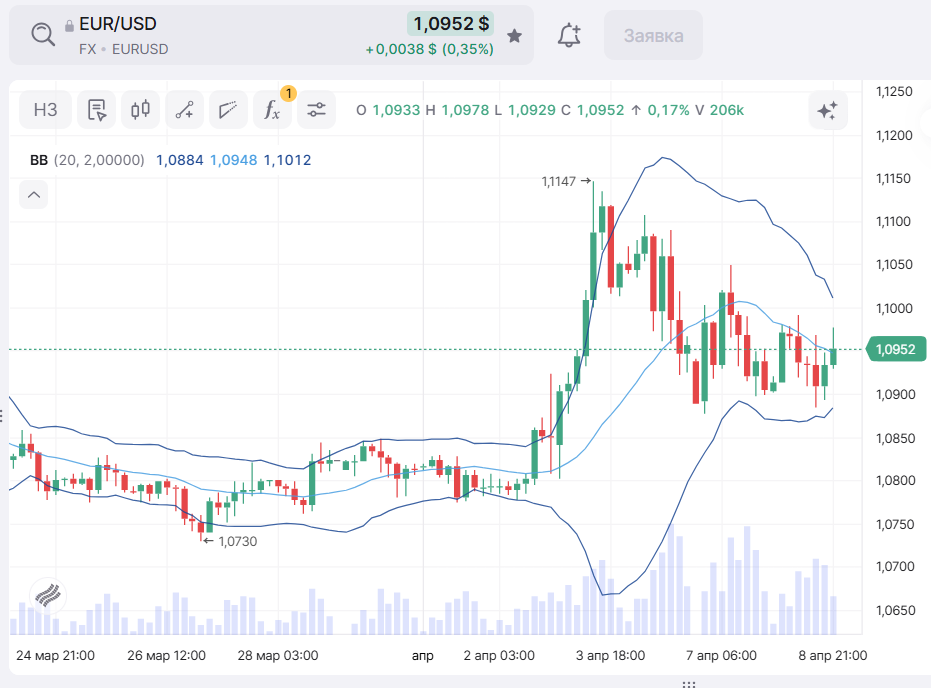Image resolution: width=931 pixels, height=688 pixels.
Task: Add a price alert with bell icon
Action: [x=569, y=36]
